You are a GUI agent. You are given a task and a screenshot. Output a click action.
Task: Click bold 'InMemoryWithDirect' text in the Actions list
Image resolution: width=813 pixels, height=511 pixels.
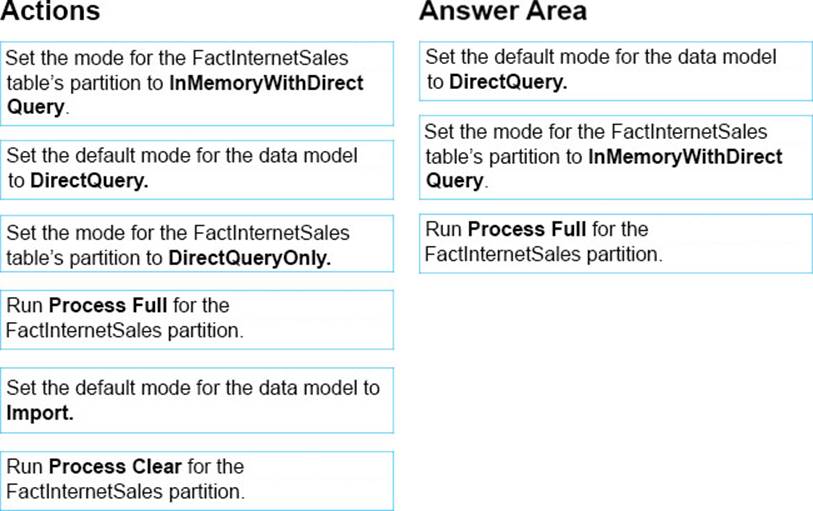[x=267, y=83]
